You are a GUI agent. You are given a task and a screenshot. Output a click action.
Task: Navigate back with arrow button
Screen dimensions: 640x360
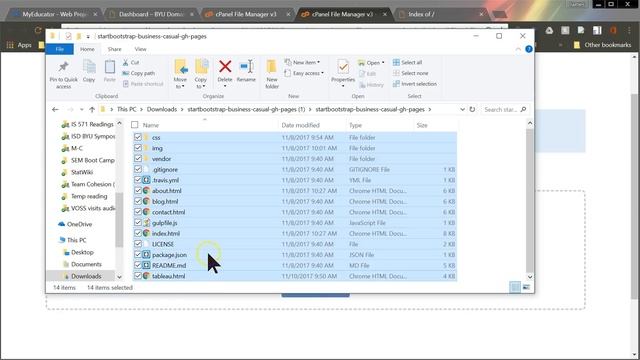56,109
